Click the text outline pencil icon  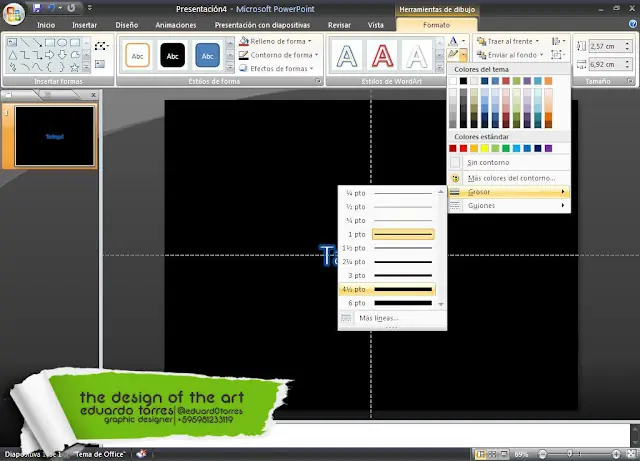click(x=453, y=55)
